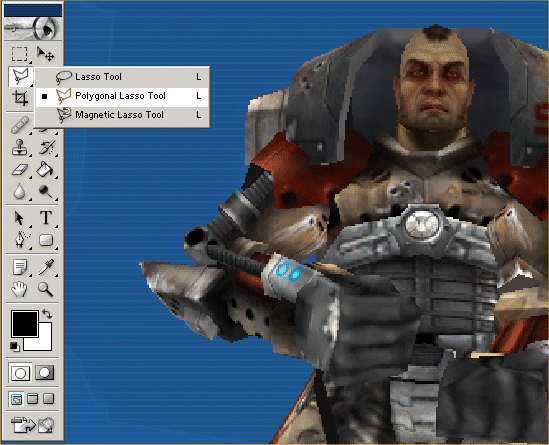Switch to Standard editing mode
Image resolution: width=549 pixels, height=445 pixels.
(x=20, y=373)
